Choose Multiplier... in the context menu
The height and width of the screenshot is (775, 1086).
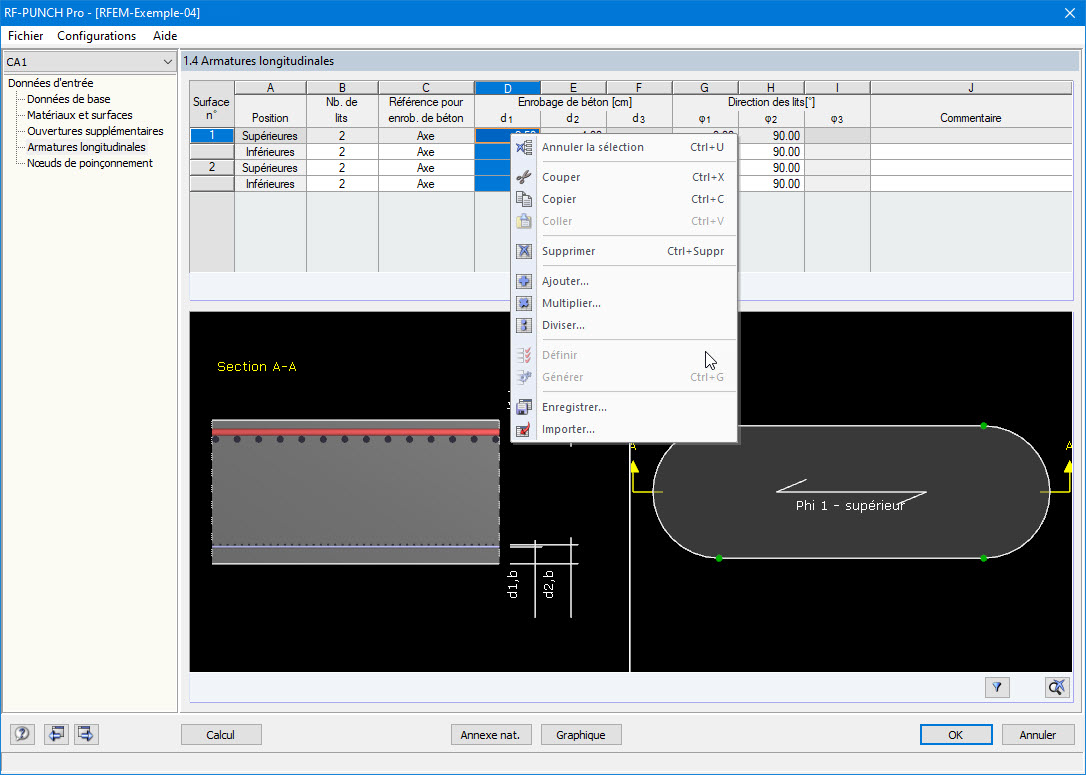624,303
